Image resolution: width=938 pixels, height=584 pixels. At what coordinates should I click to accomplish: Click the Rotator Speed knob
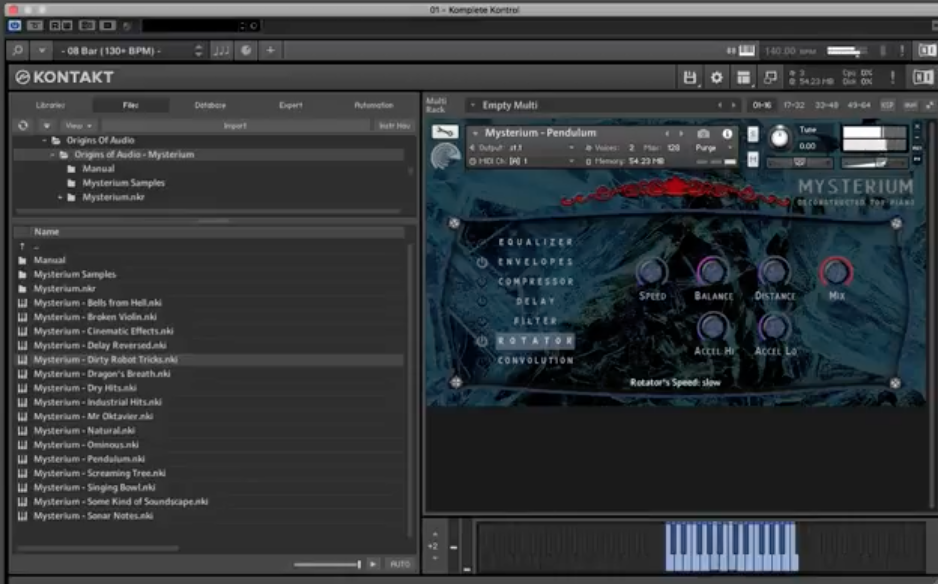(x=651, y=272)
